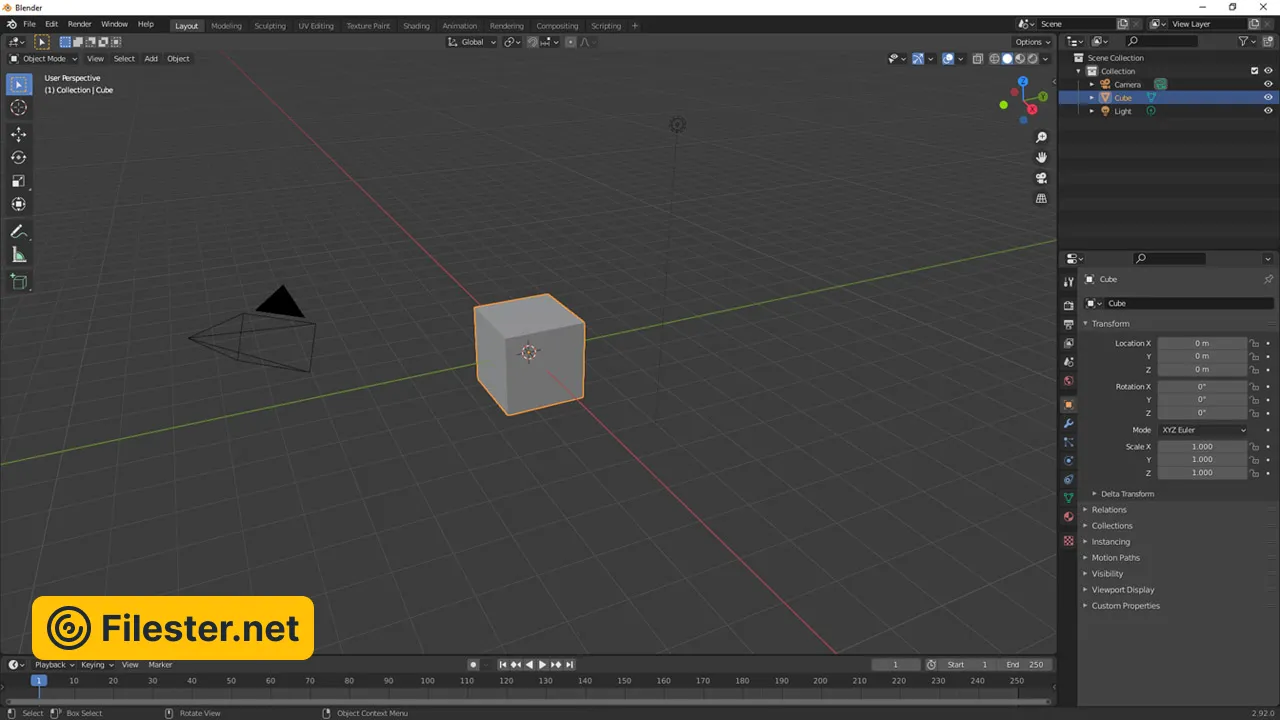
Task: Open the Object Mode dropdown
Action: pos(43,58)
